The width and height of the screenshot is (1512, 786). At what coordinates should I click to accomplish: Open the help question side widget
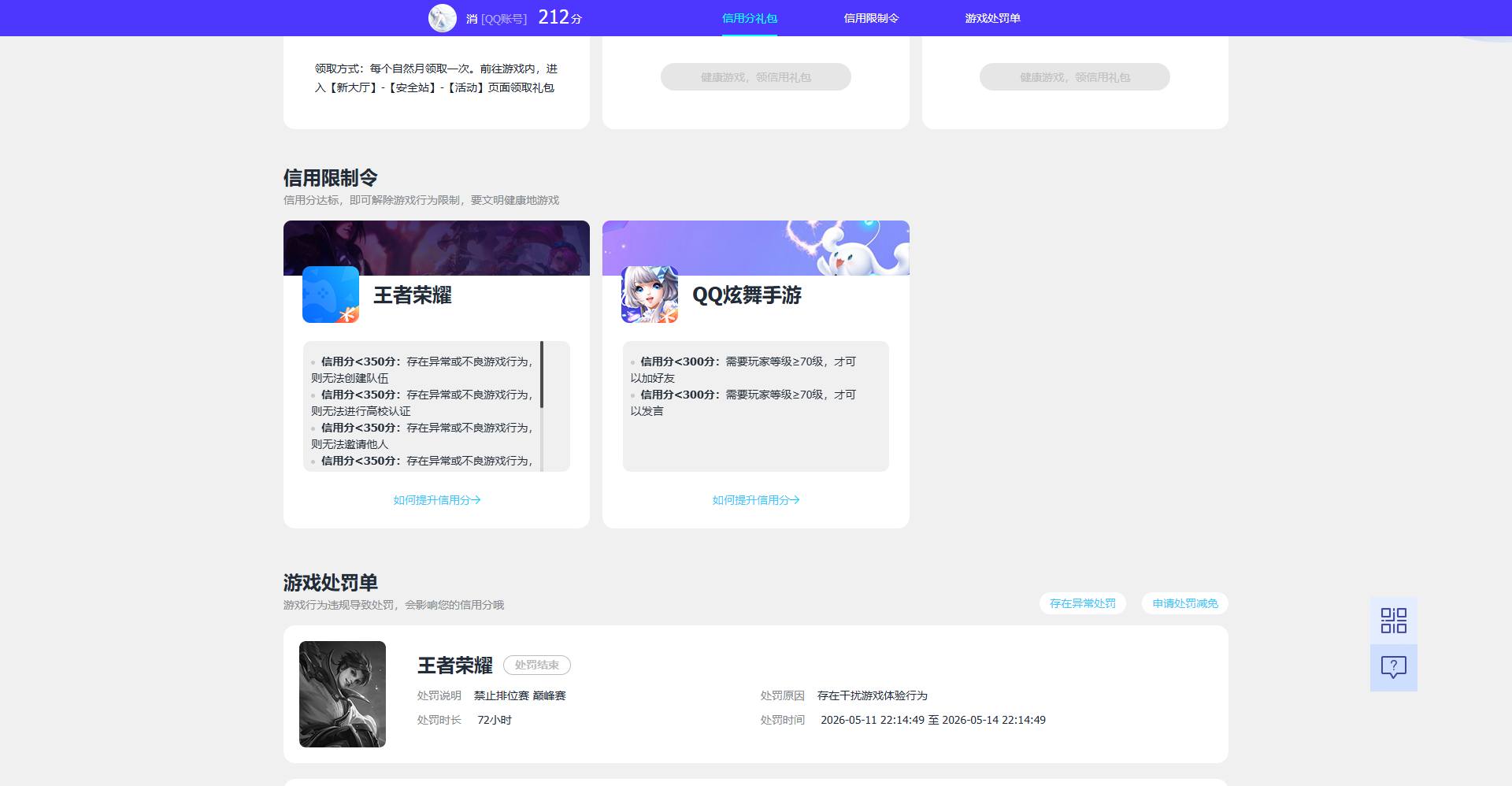(x=1393, y=668)
